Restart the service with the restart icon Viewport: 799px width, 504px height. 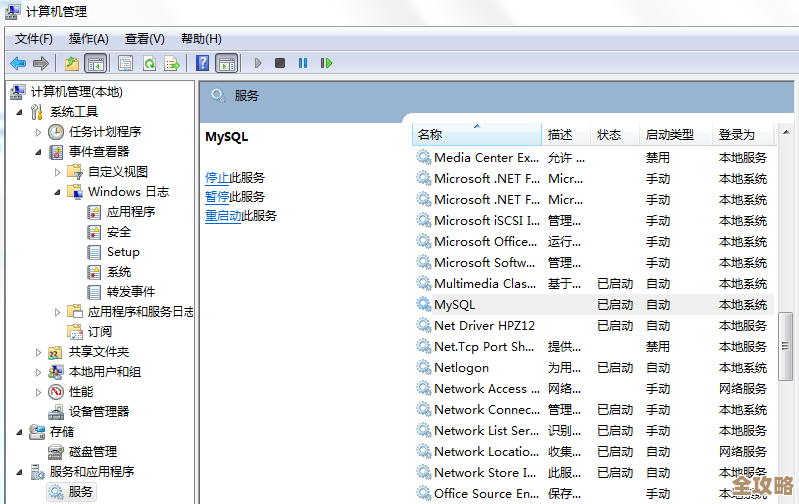[326, 63]
